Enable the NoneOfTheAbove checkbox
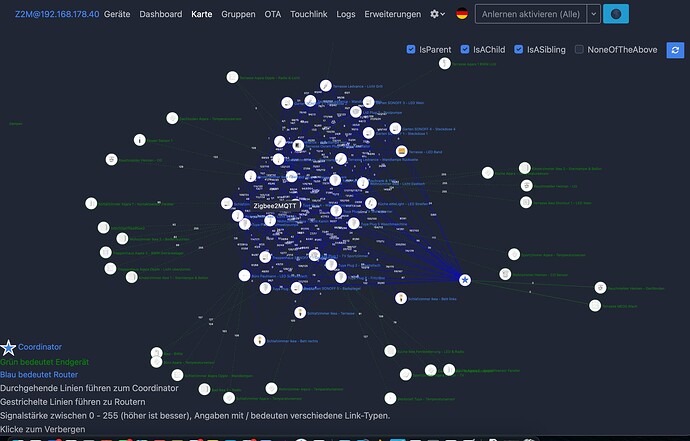Screen dimensions: 690x441 click(x=579, y=49)
